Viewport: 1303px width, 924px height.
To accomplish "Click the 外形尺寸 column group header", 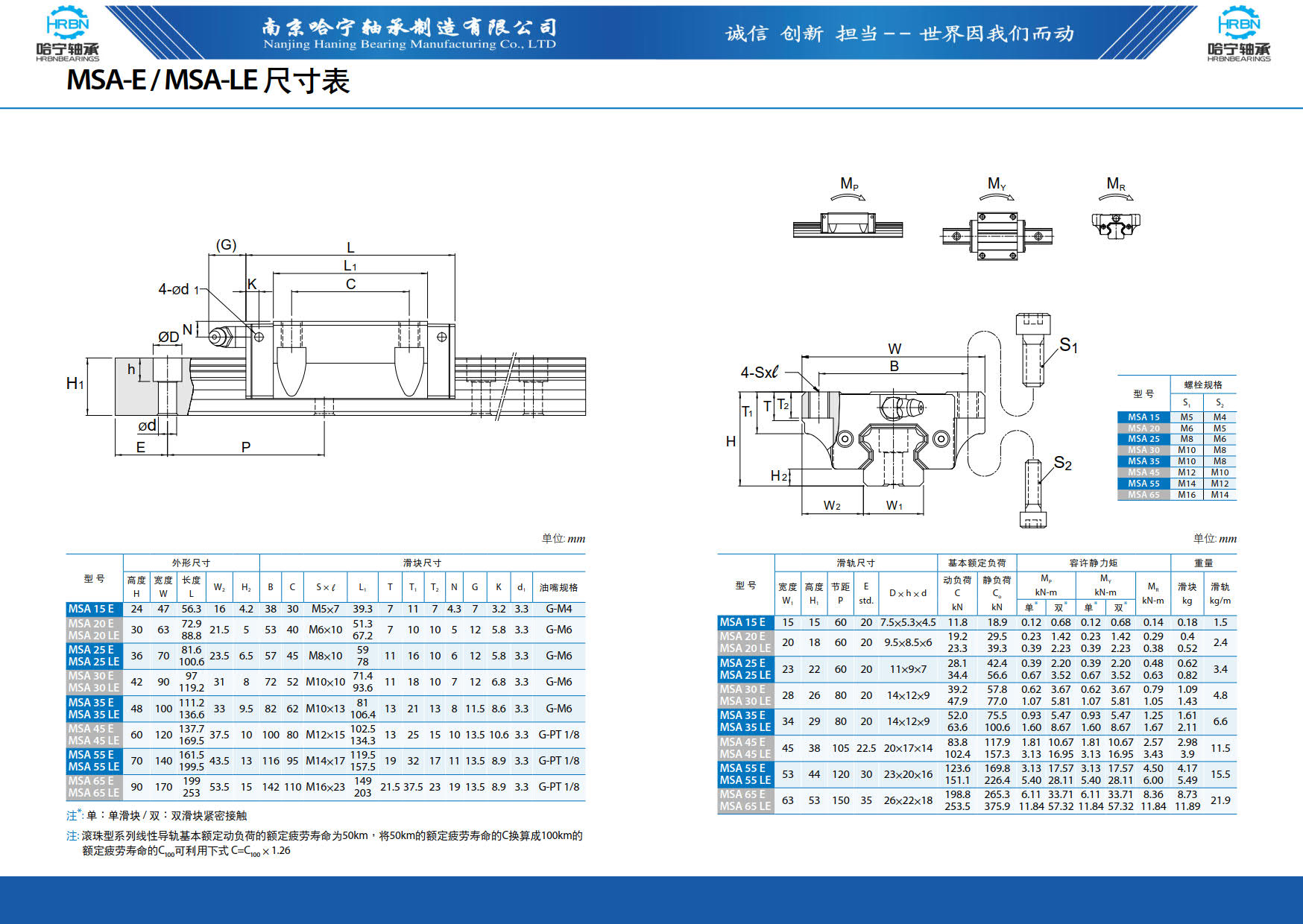I will (192, 563).
